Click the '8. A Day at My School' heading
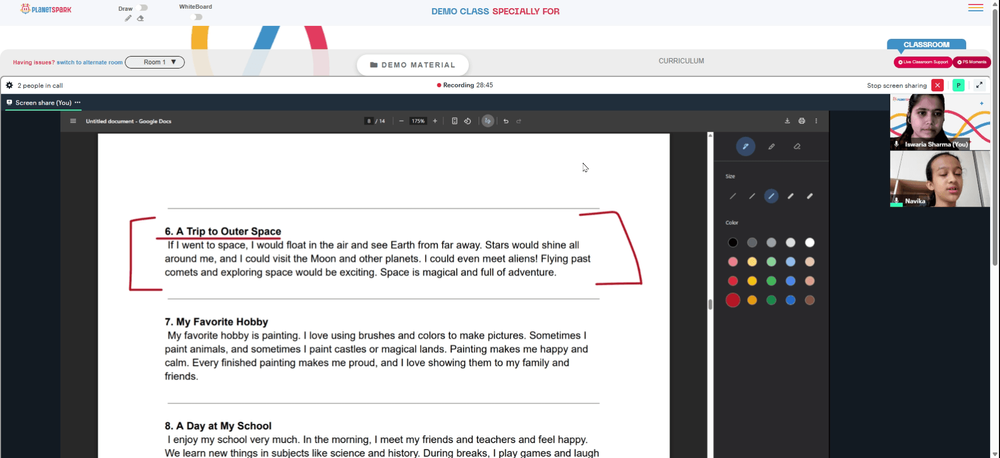 218,425
